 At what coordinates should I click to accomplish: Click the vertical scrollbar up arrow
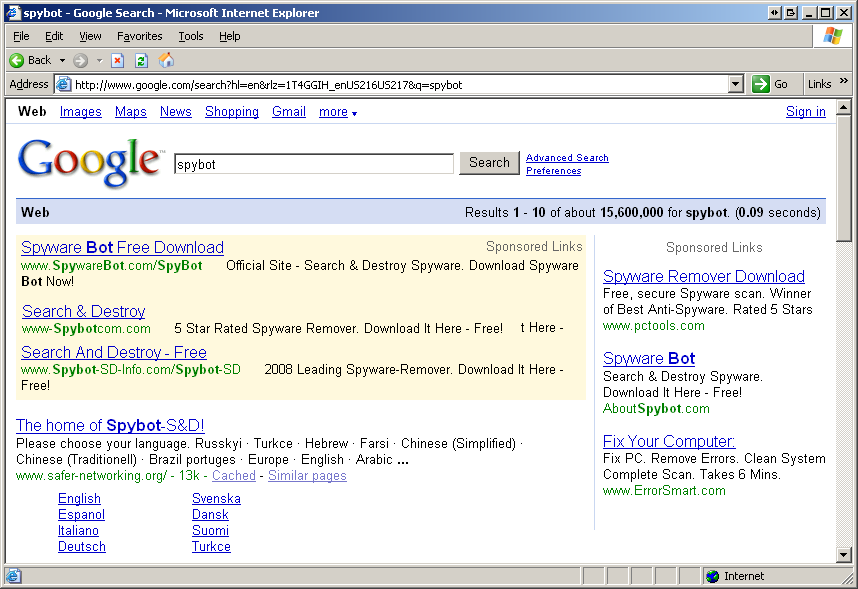(844, 107)
